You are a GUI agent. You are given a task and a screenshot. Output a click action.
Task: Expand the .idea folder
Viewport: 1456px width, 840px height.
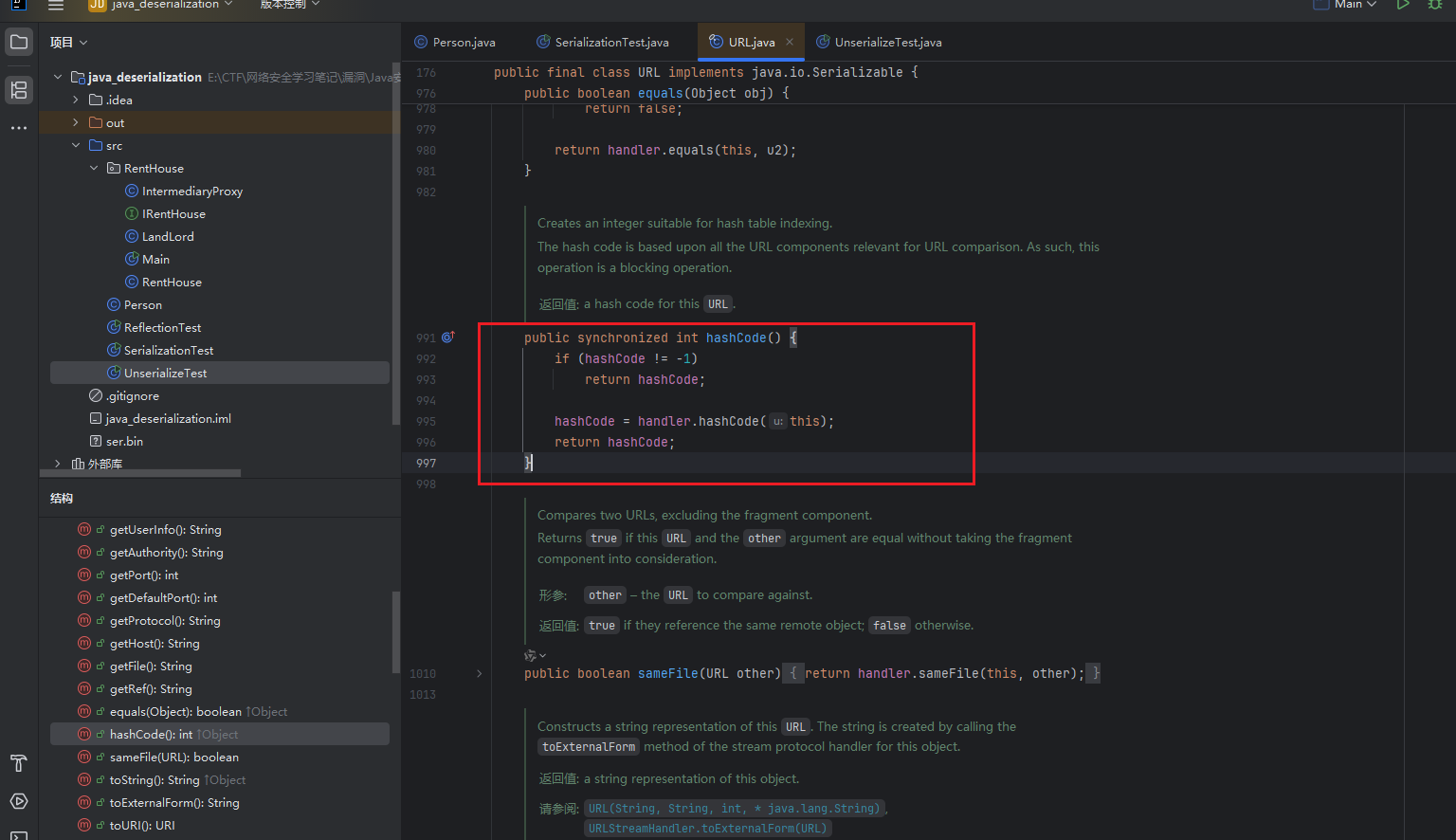76,100
